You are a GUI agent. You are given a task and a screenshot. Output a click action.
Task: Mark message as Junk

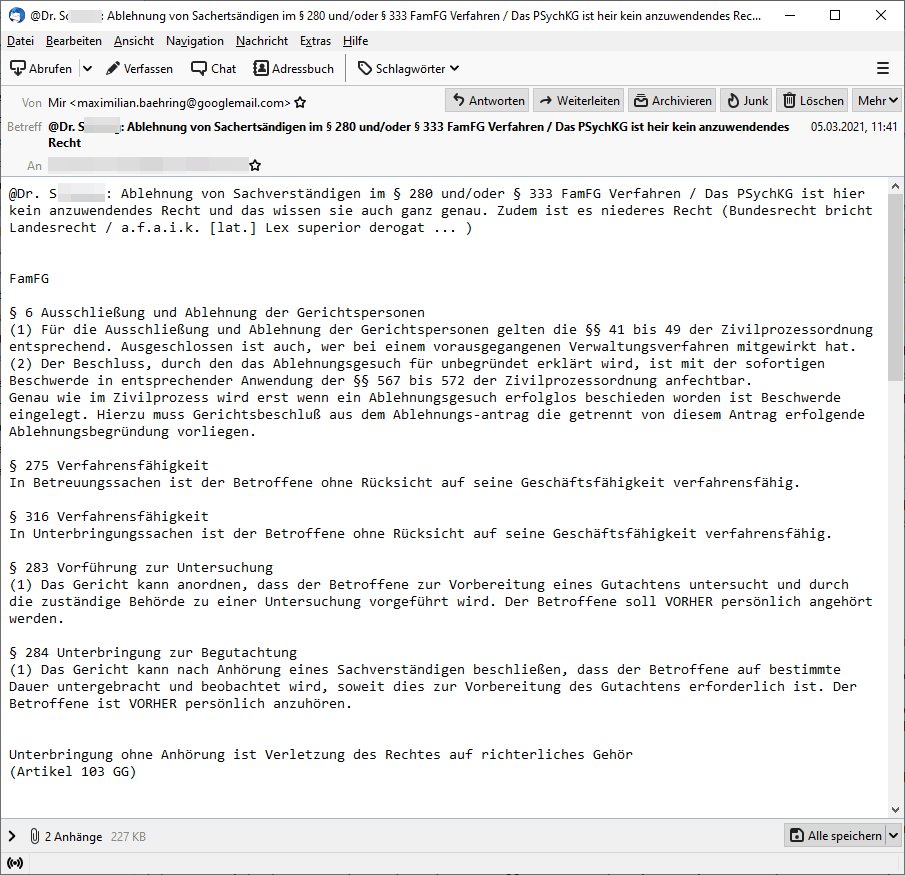[747, 101]
